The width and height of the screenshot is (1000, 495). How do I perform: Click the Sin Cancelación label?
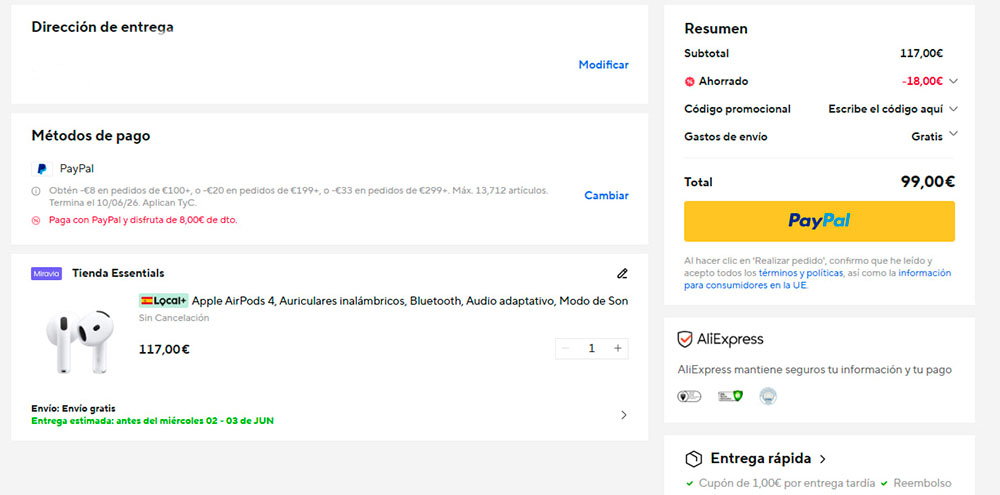point(174,318)
